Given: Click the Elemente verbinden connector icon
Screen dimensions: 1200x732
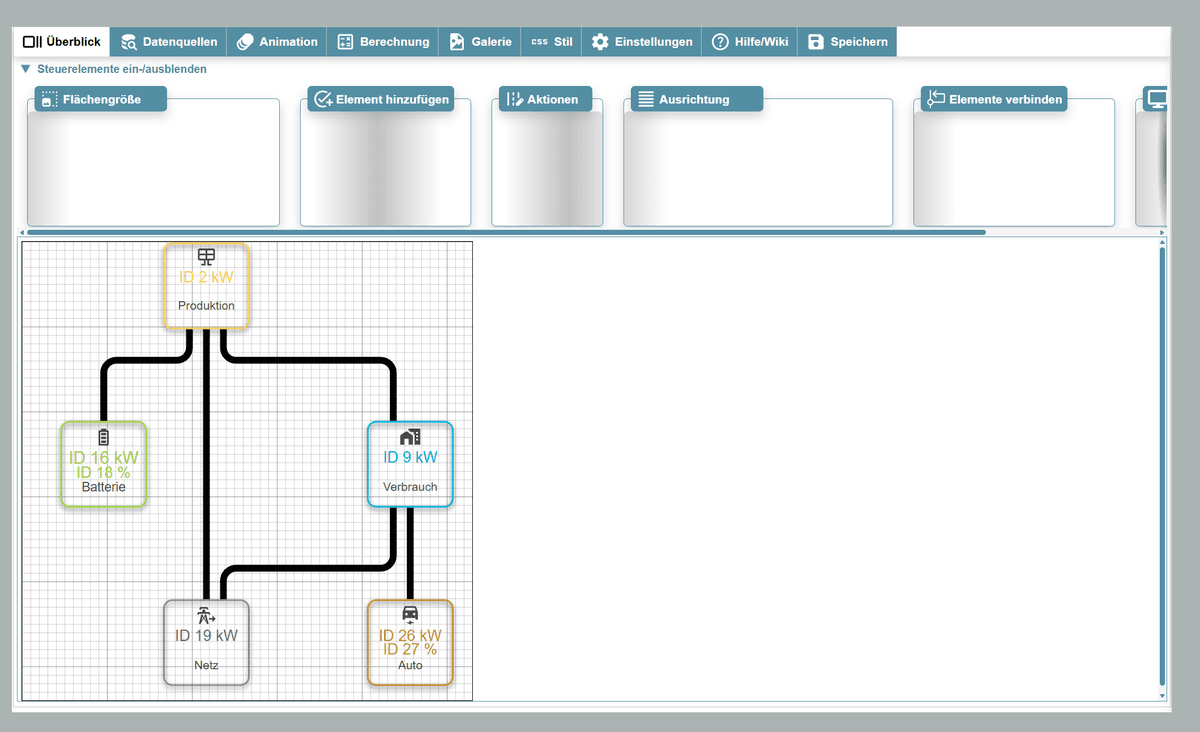Looking at the screenshot, I should coord(936,99).
